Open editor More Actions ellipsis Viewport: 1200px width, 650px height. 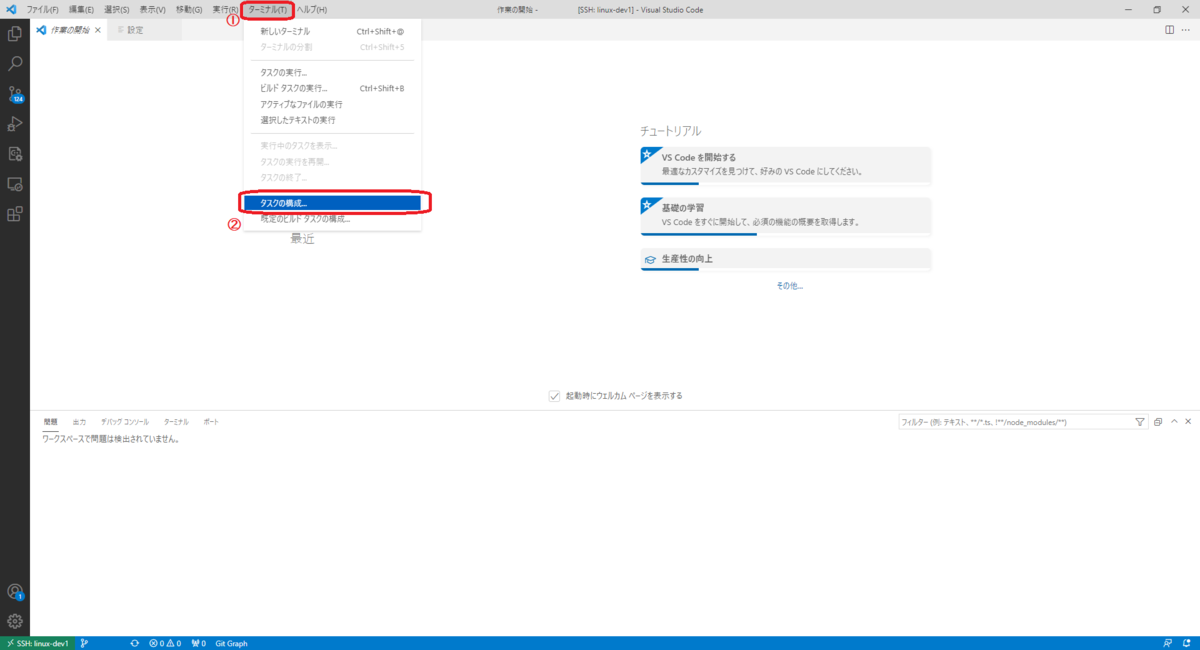[1187, 30]
